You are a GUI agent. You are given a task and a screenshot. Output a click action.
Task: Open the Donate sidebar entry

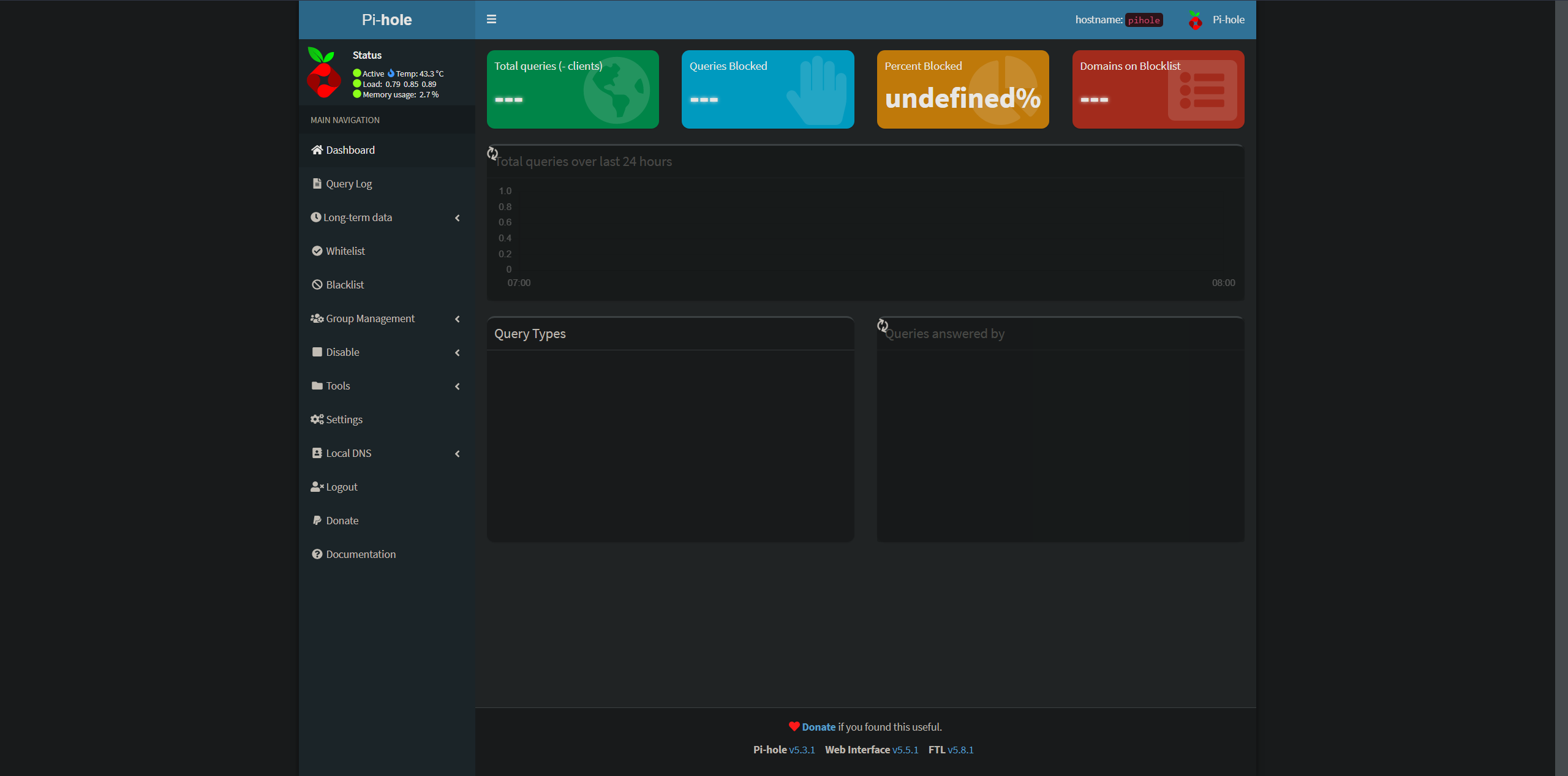(x=387, y=521)
